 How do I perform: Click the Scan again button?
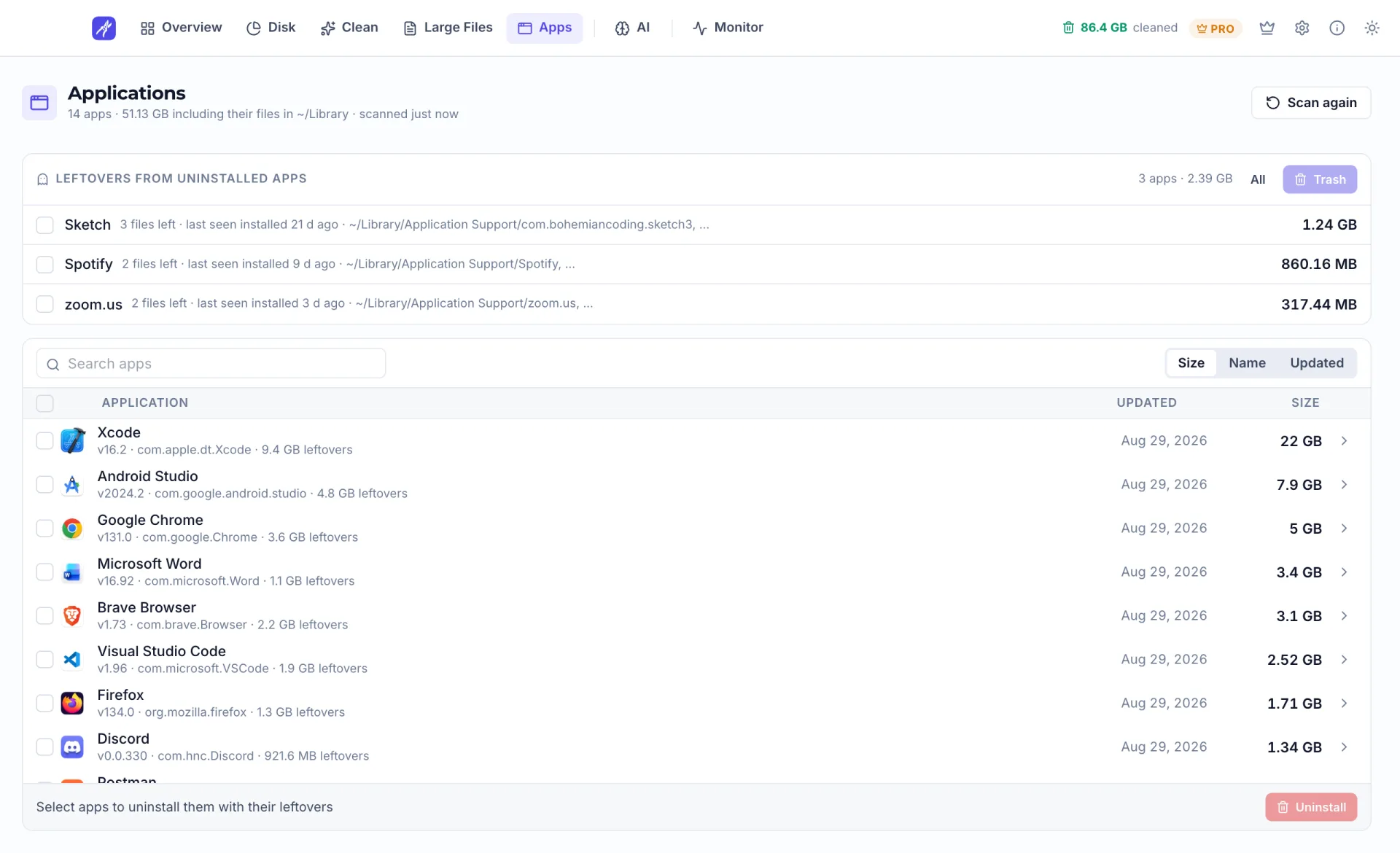point(1311,103)
